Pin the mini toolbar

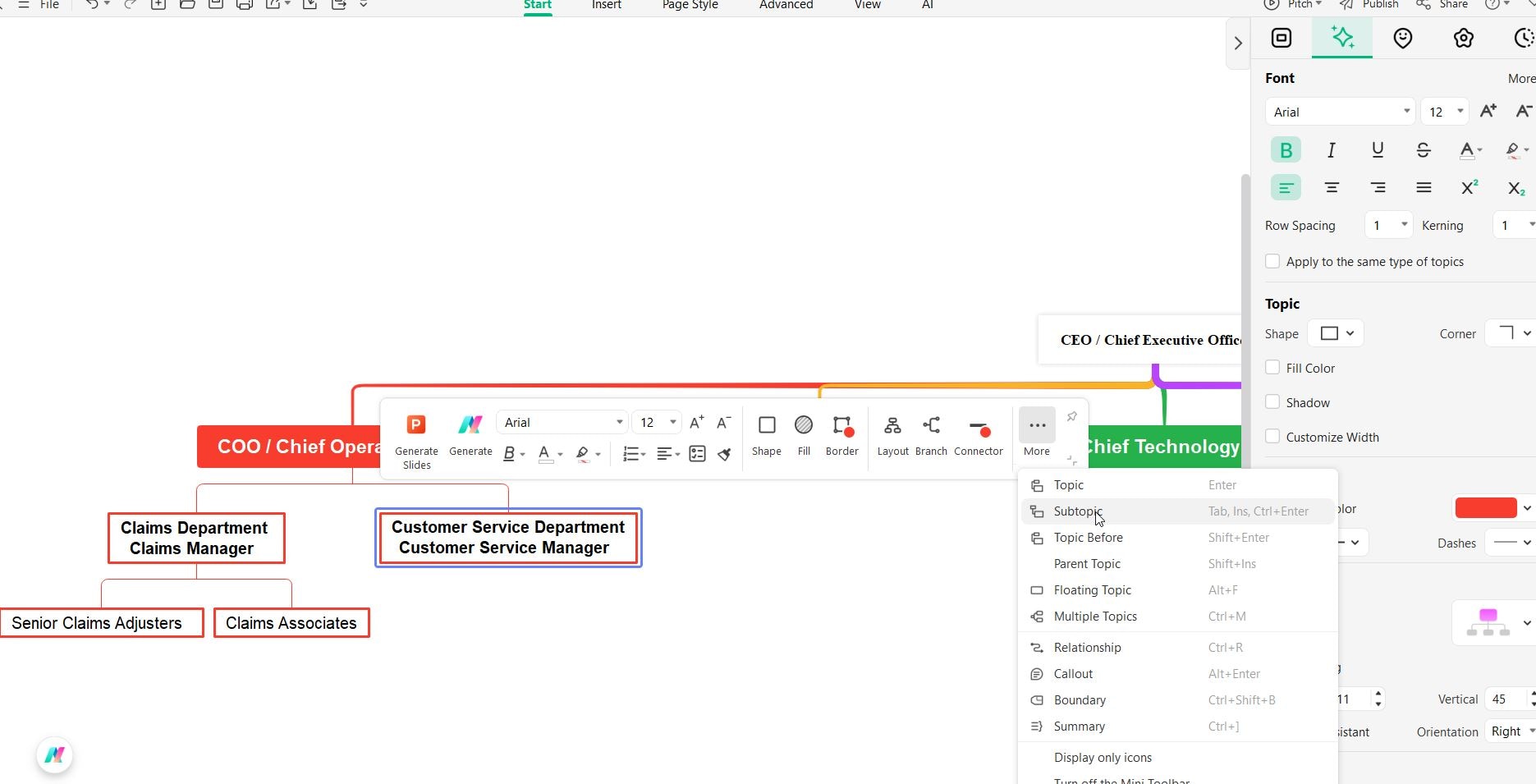pyautogui.click(x=1071, y=417)
